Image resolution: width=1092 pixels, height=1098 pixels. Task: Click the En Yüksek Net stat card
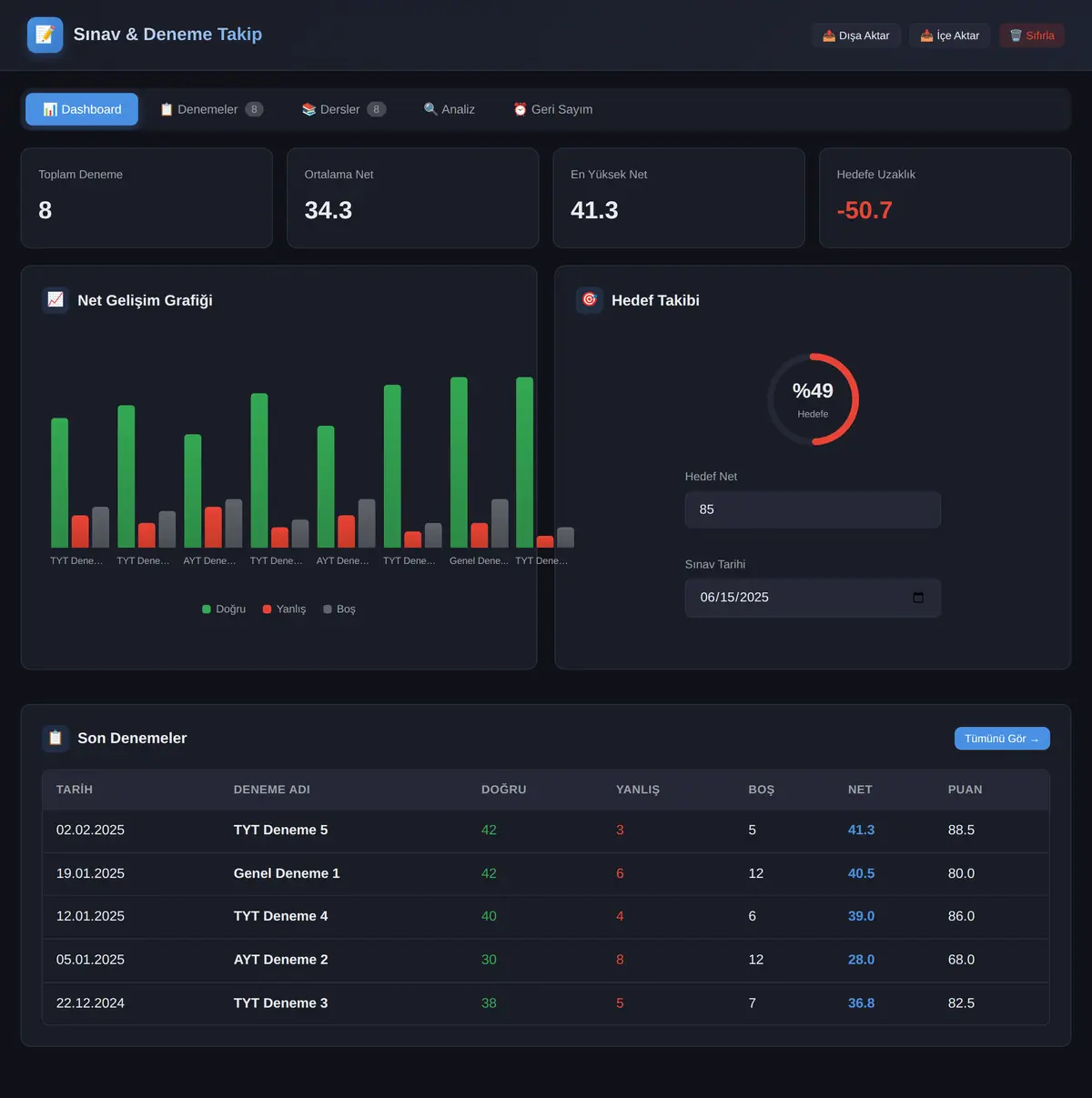pyautogui.click(x=679, y=197)
